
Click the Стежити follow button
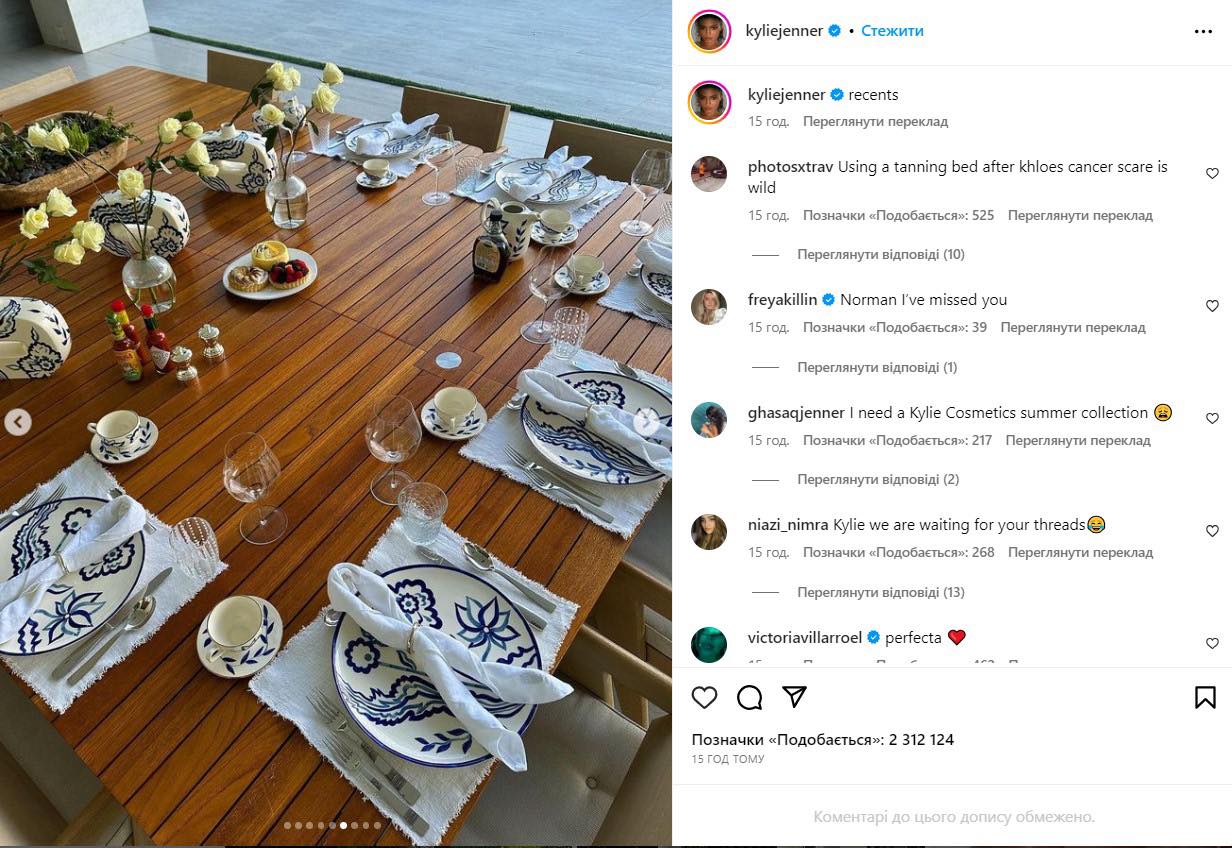pyautogui.click(x=892, y=31)
